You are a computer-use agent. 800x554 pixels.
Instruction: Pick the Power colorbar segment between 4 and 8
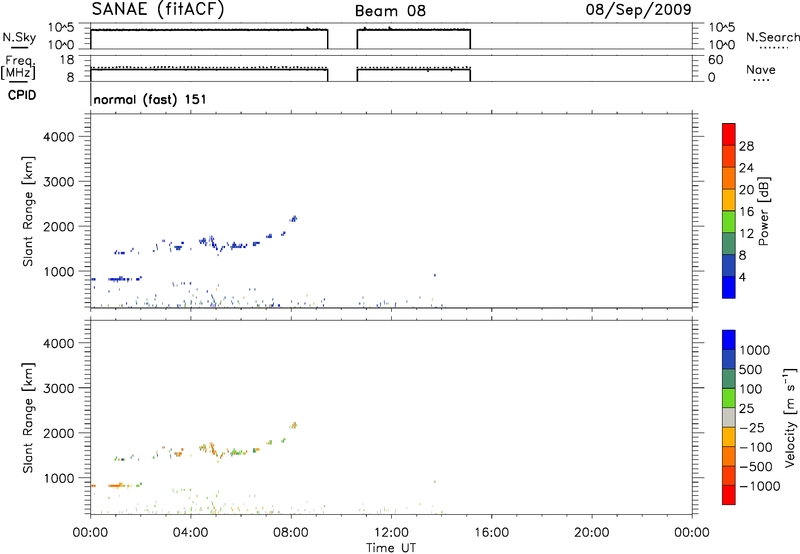pos(729,265)
